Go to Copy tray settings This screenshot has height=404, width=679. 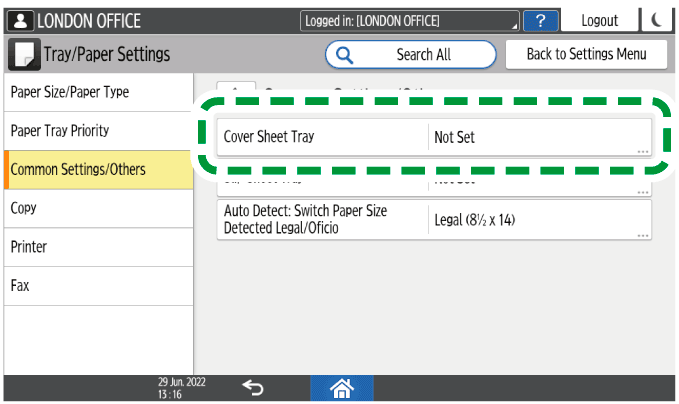coord(98,208)
